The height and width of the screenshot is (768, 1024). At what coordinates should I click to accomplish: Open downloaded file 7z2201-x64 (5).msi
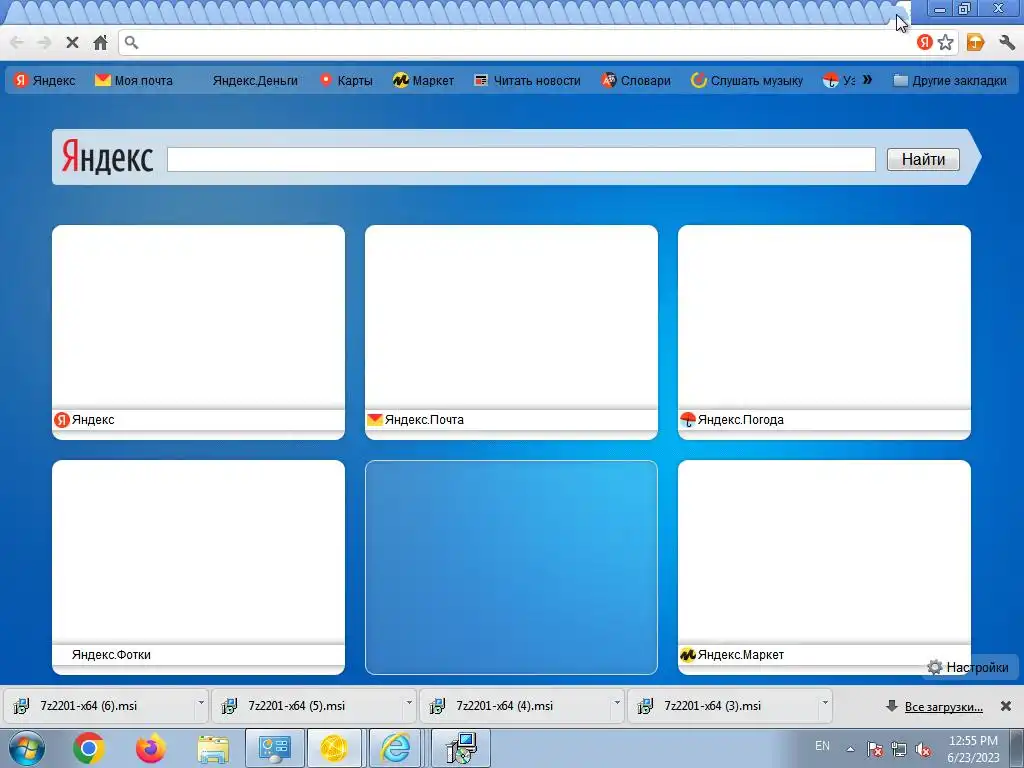(x=306, y=705)
